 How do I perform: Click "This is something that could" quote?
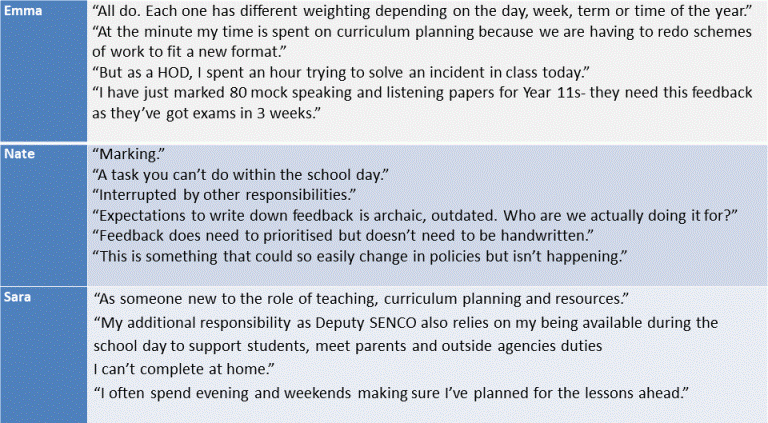tap(360, 256)
